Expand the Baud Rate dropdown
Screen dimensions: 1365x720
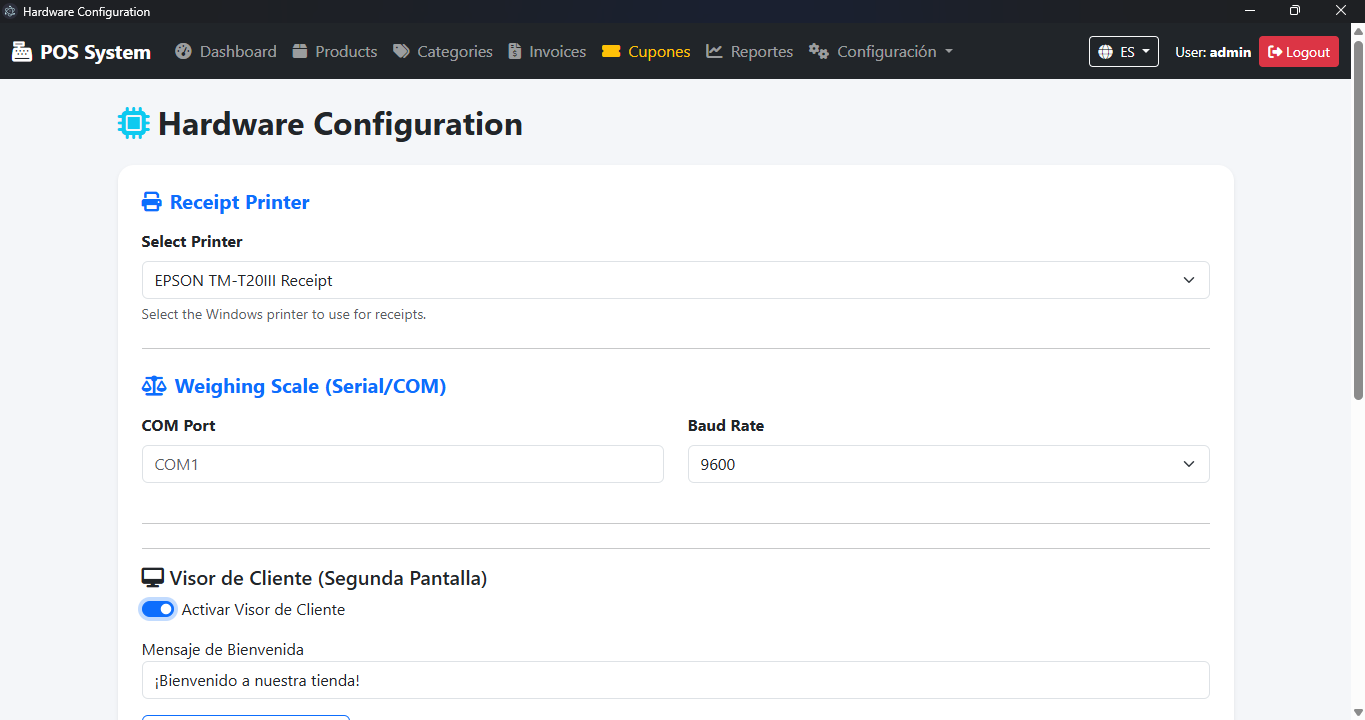click(948, 464)
